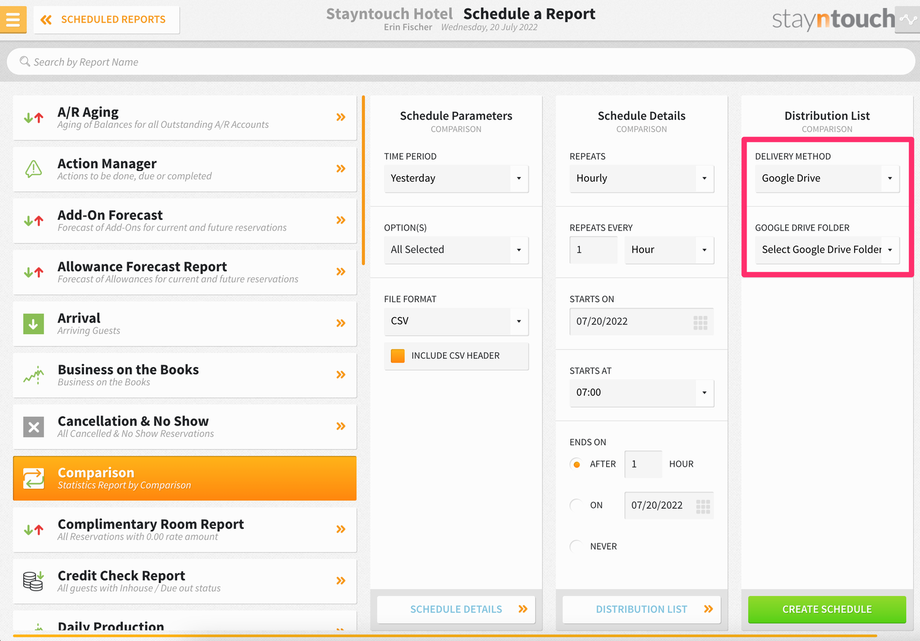Image resolution: width=920 pixels, height=641 pixels.
Task: Open the Arrival report chevron
Action: pos(341,323)
